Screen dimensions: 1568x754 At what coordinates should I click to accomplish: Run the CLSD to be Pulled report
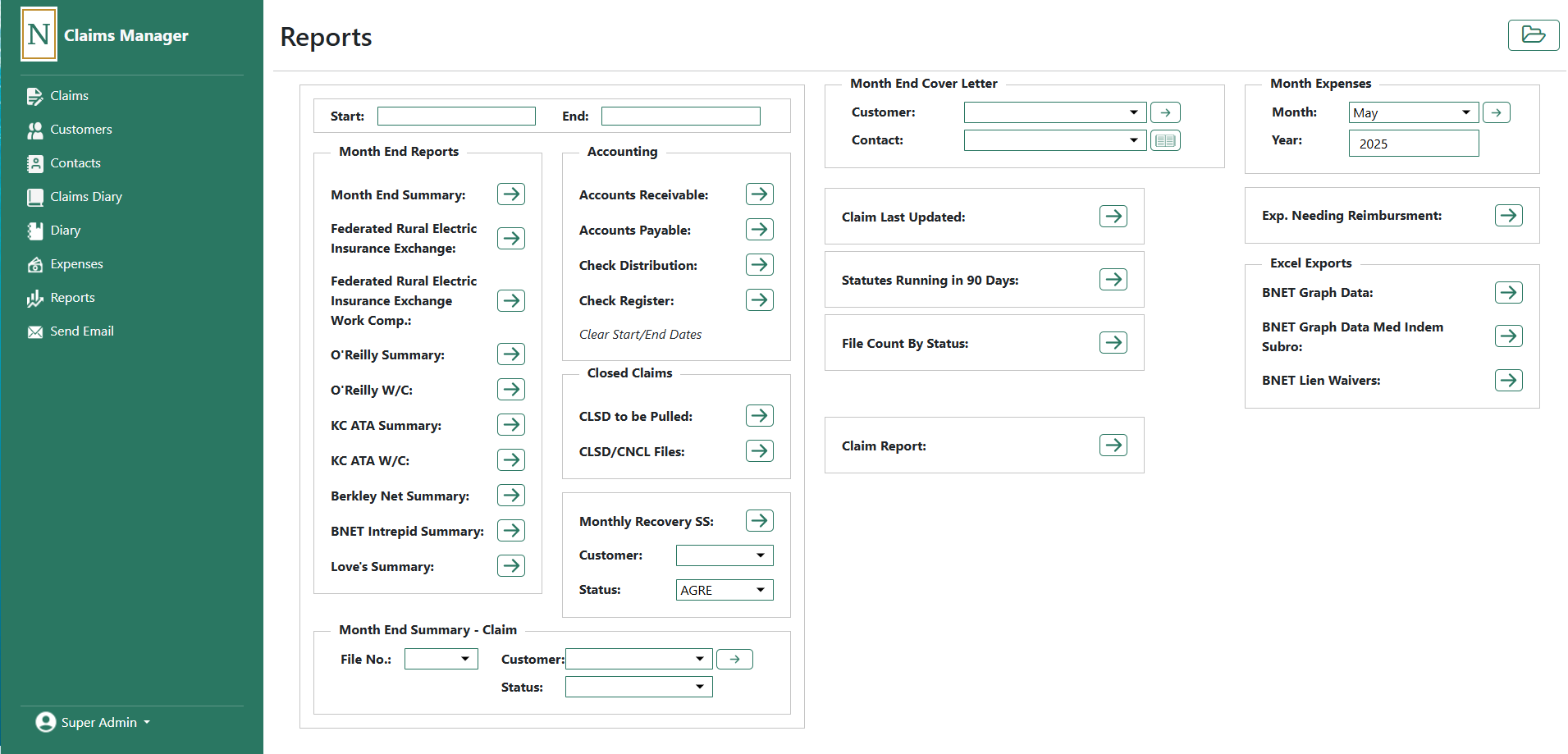tap(759, 416)
